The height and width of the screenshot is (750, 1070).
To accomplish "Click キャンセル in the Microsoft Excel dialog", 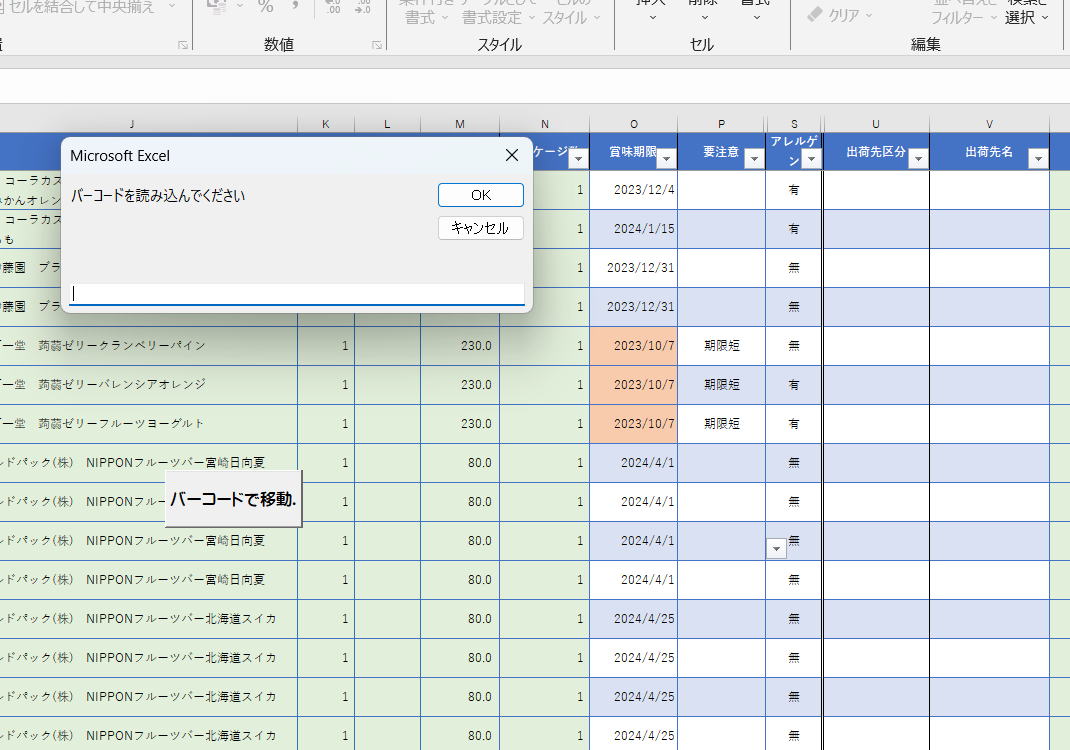I will coord(480,228).
